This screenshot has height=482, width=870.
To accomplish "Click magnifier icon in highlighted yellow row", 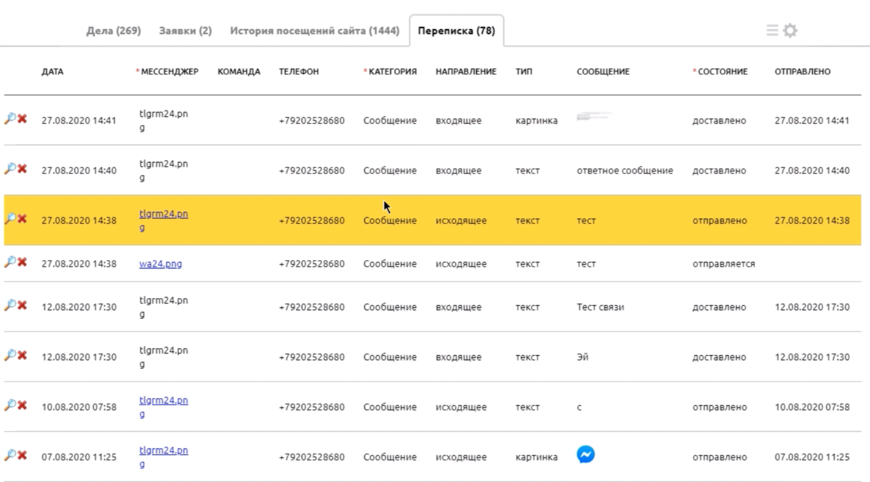I will (10, 219).
